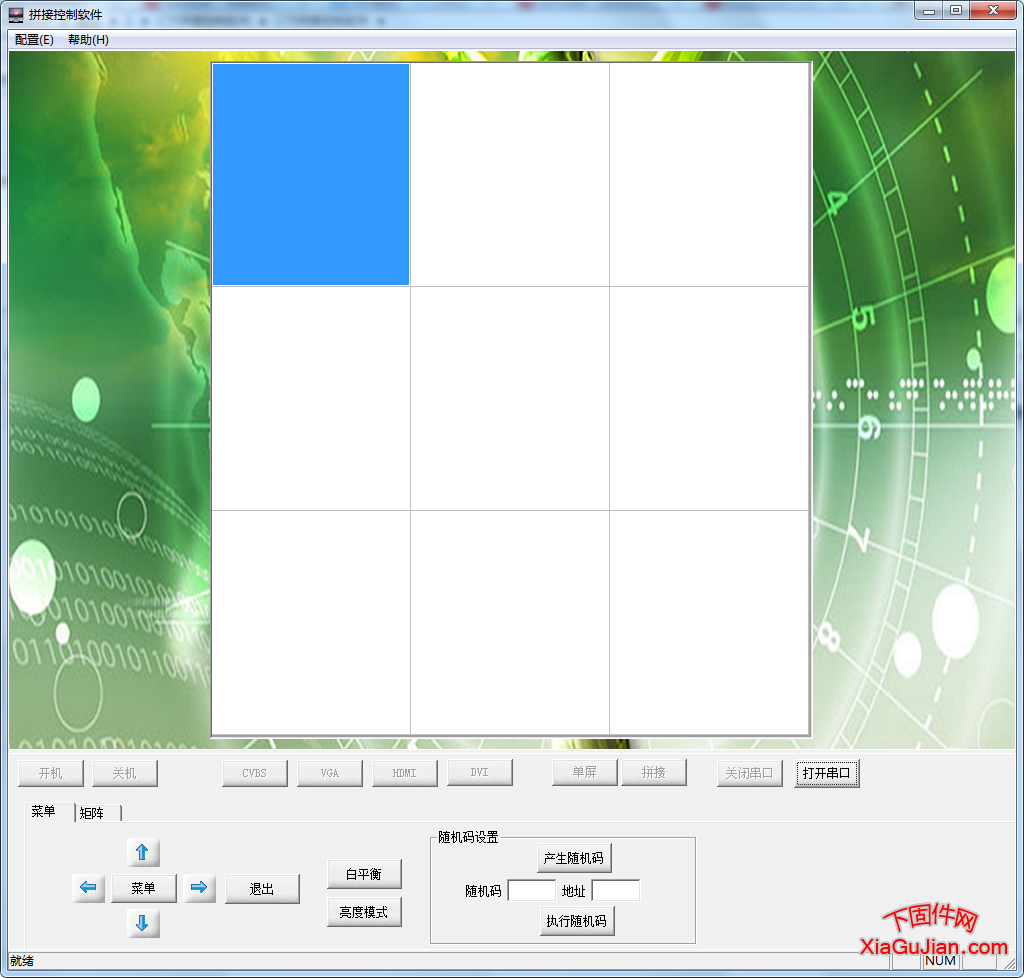
Task: Select the middle-right screen cell
Action: [x=709, y=398]
